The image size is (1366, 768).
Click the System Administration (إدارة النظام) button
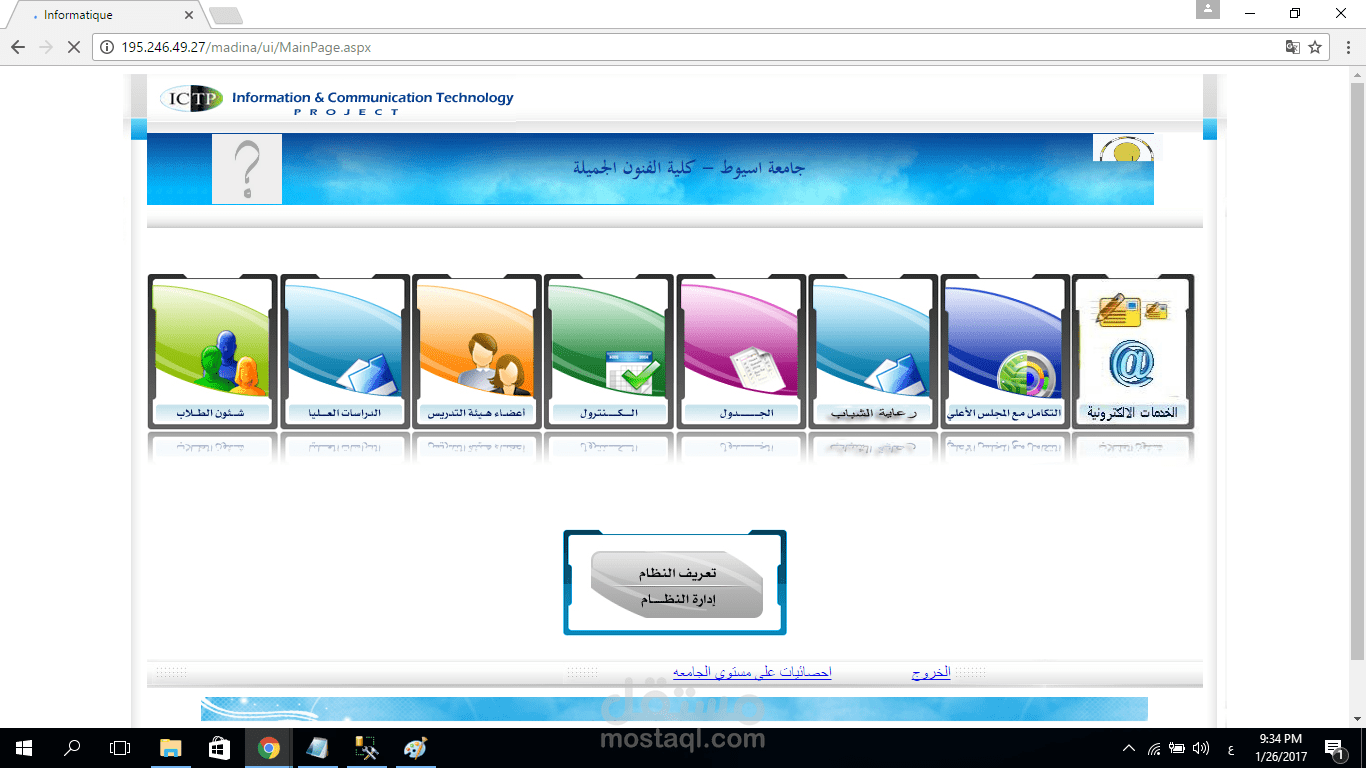pyautogui.click(x=677, y=600)
